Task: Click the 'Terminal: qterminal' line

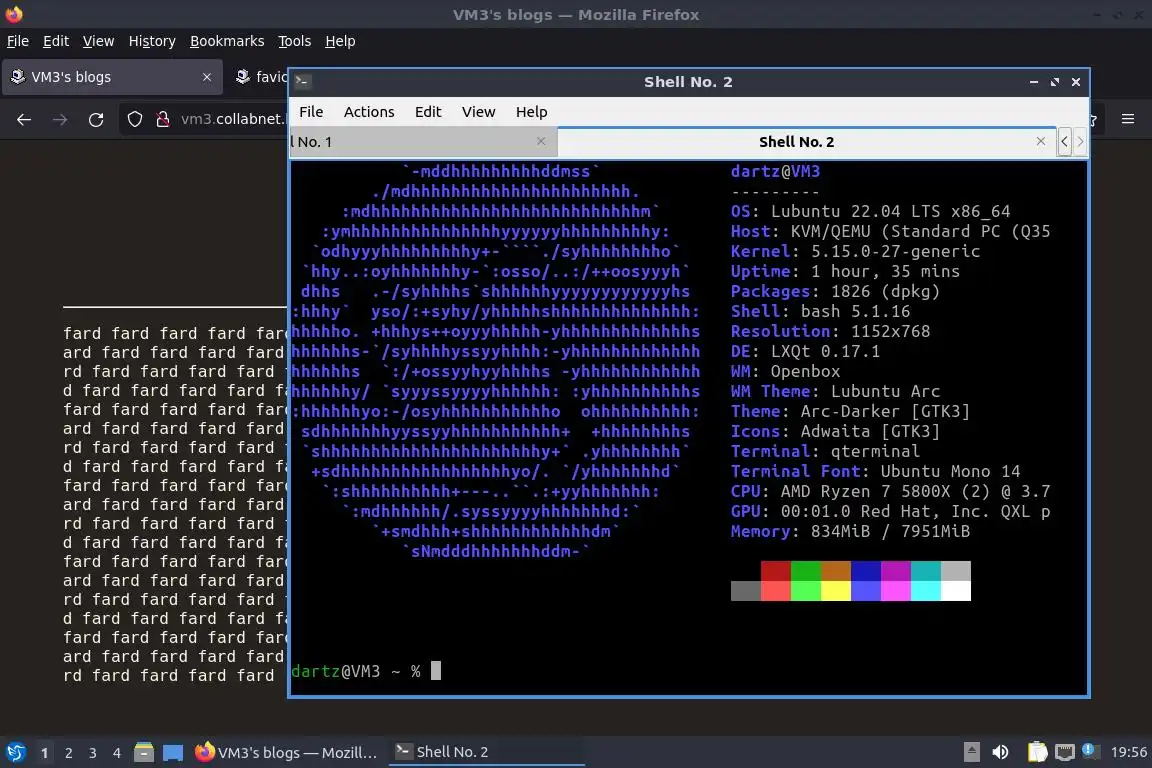Action: pos(824,451)
